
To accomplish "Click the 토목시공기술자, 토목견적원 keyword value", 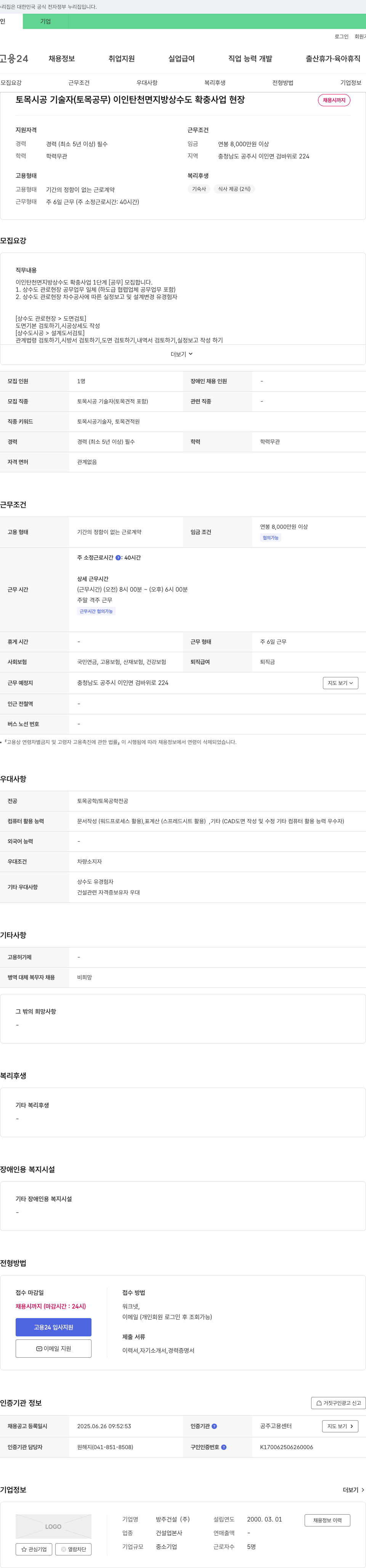I will pyautogui.click(x=108, y=422).
